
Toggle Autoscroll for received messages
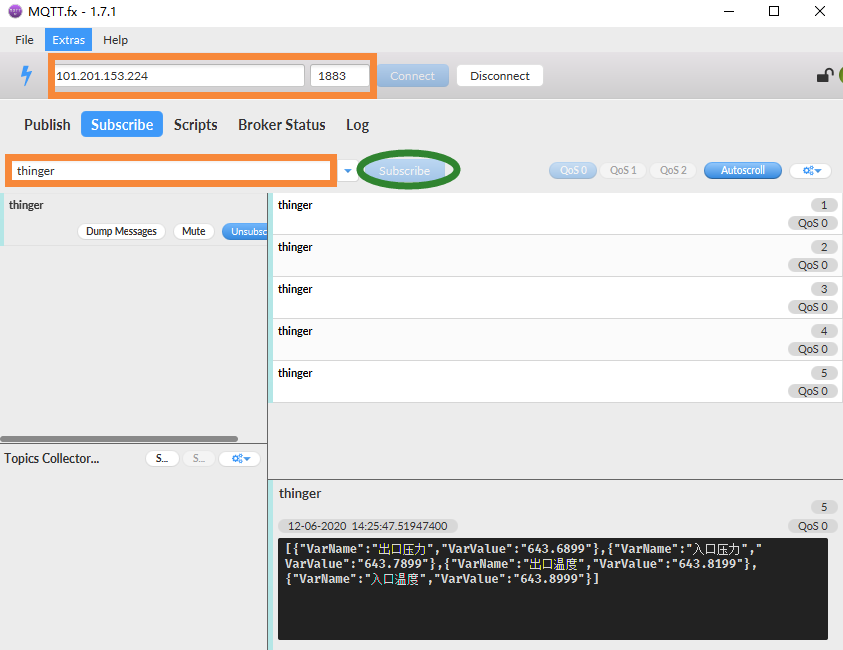(x=742, y=170)
